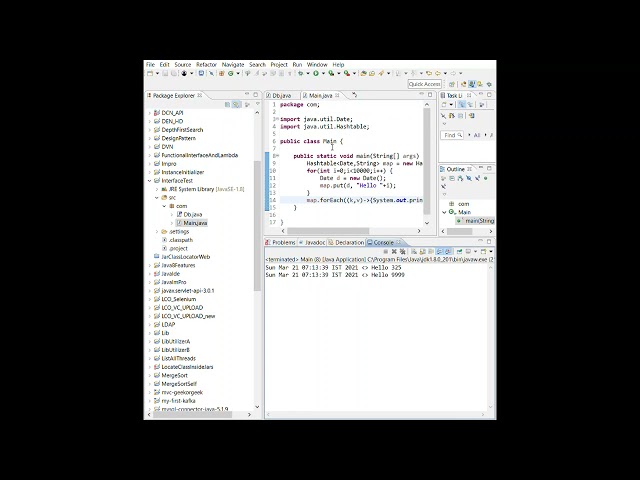Click the Pin Console icon
Screen dimensions: 640x480
[460, 251]
